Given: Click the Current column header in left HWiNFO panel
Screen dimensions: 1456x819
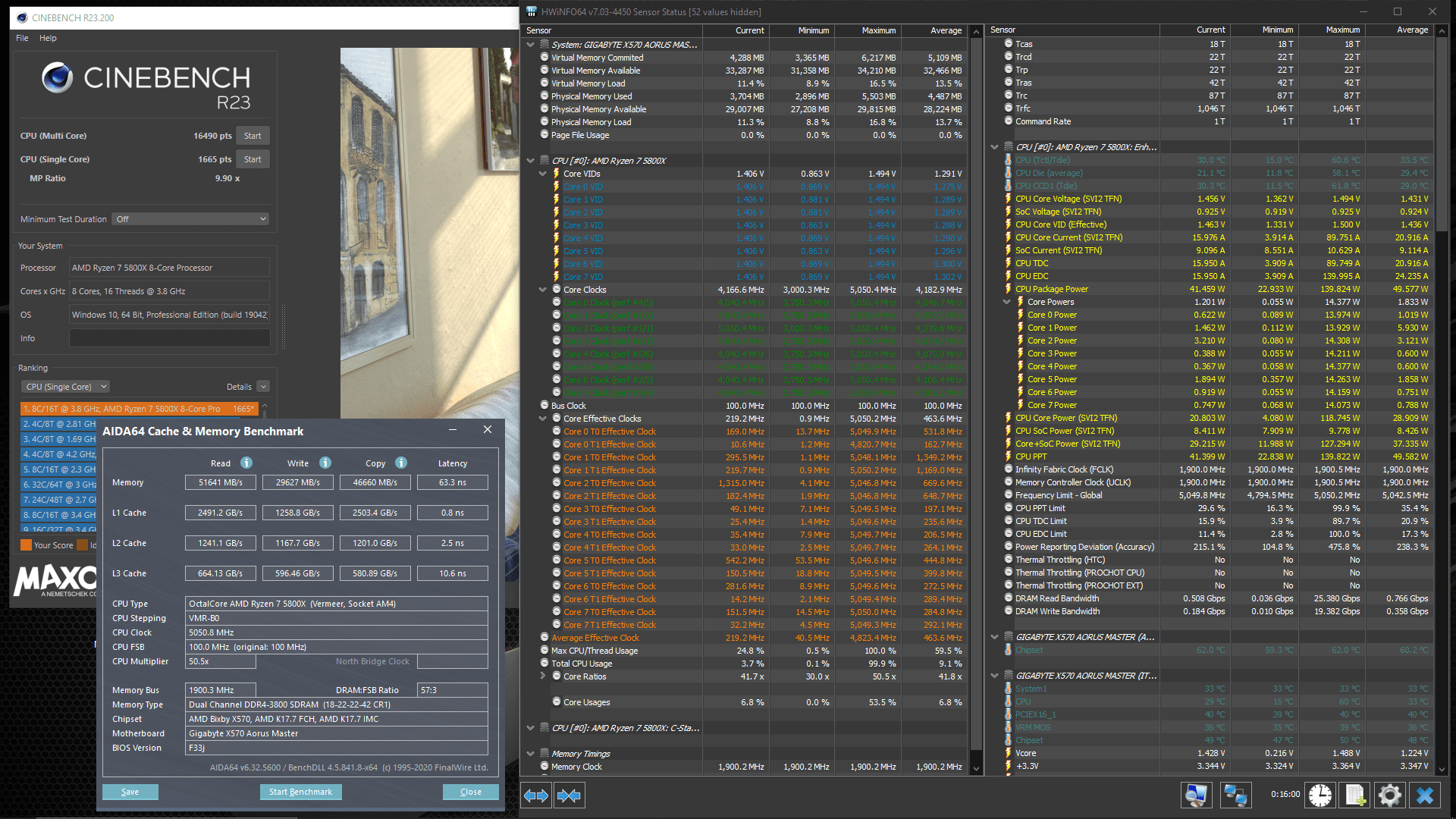Looking at the screenshot, I should [736, 30].
